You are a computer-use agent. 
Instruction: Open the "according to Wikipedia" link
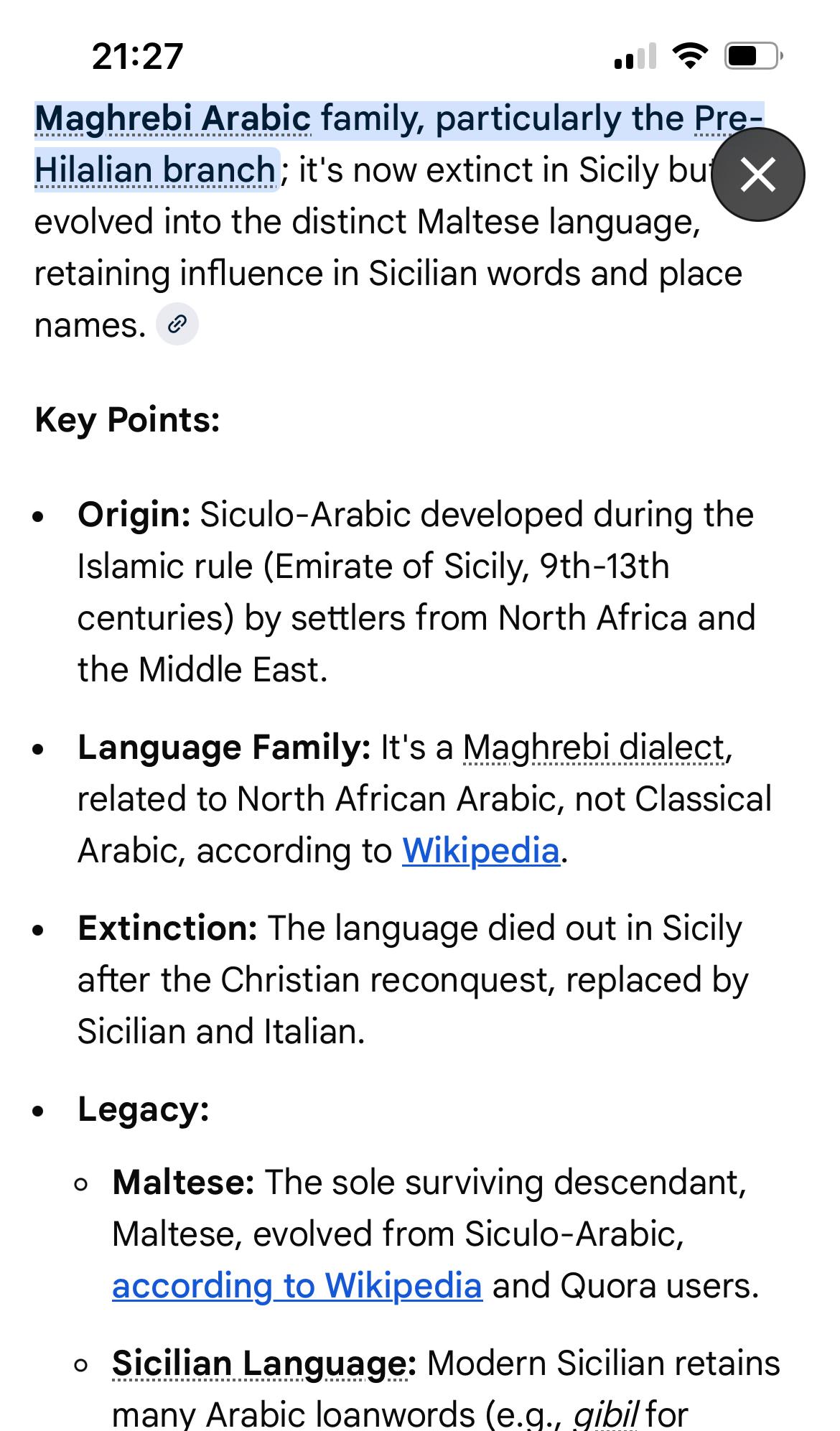coord(297,1286)
